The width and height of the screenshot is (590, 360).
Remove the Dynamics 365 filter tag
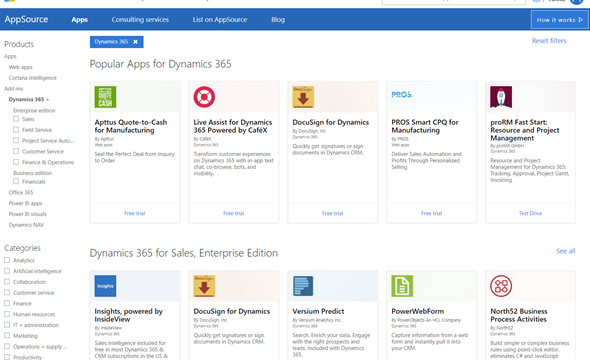click(135, 42)
